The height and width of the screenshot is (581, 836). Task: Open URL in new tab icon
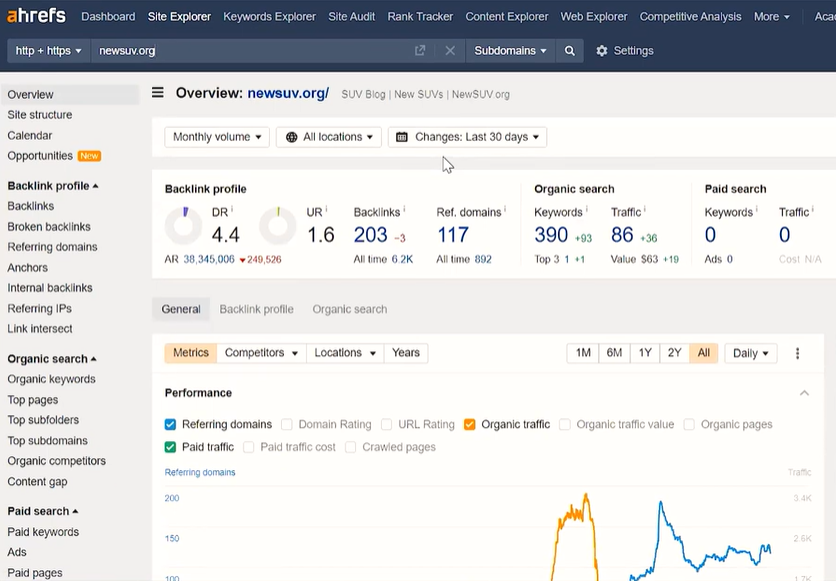point(420,51)
